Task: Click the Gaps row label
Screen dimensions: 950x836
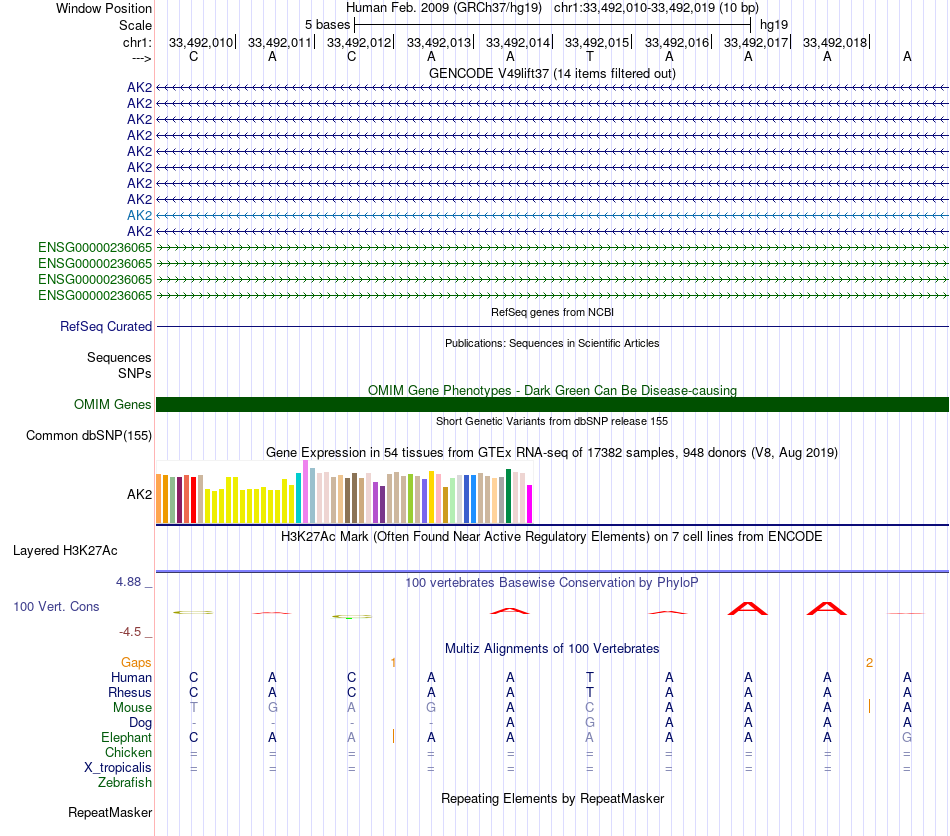Action: [x=136, y=663]
